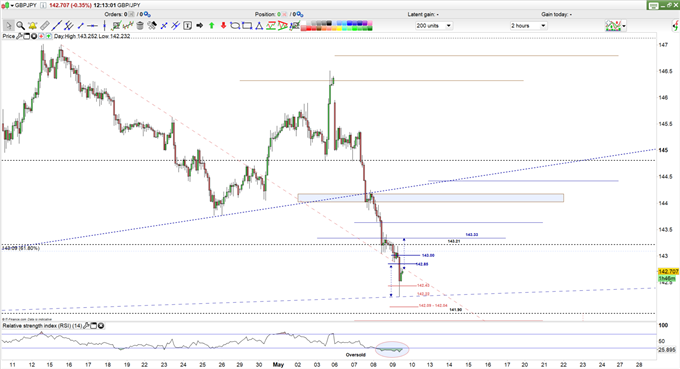This screenshot has height=369, width=680.
Task: Select the green up arrow marker
Action: click(x=212, y=26)
